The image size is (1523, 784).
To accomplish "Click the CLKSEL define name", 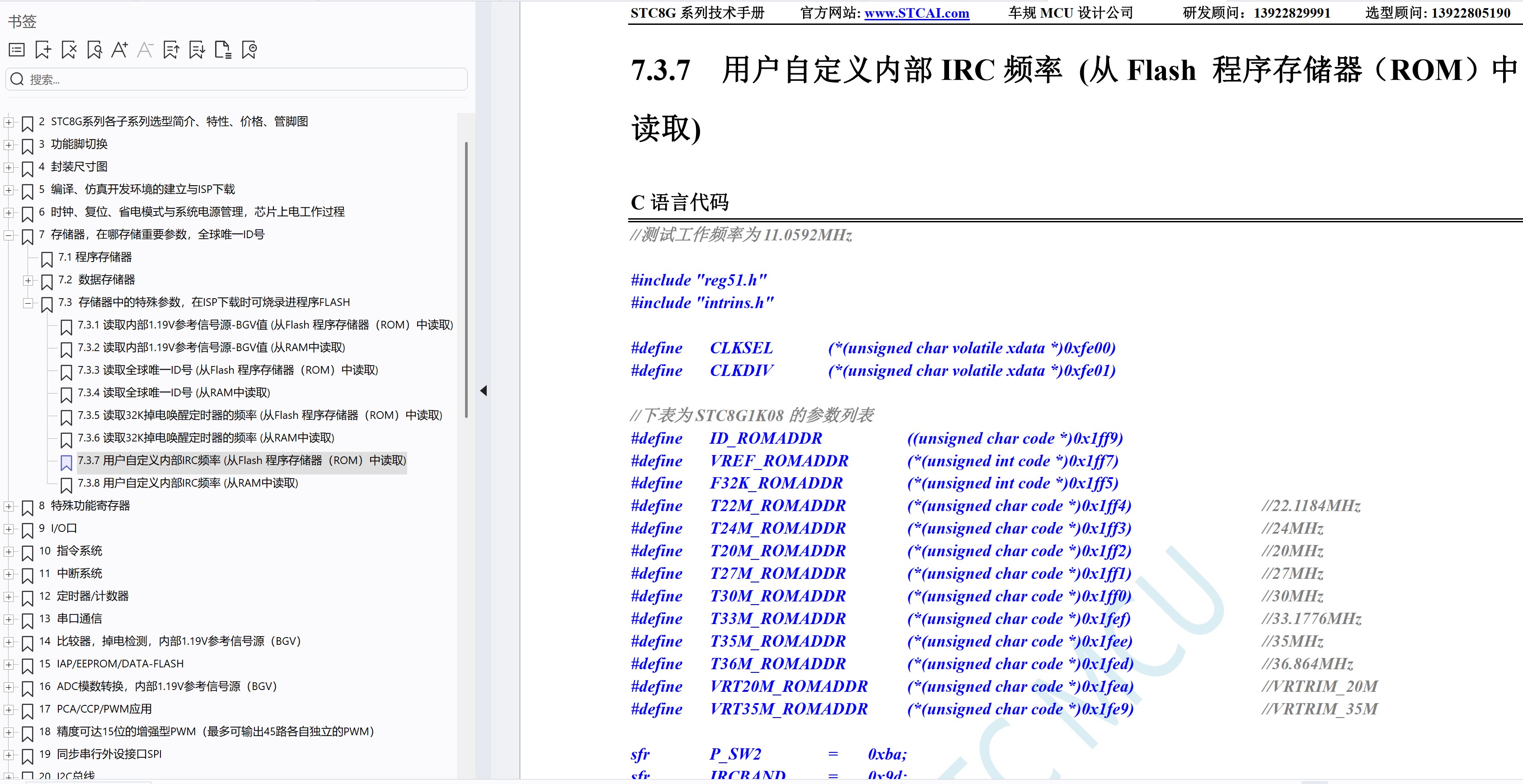I will click(742, 348).
